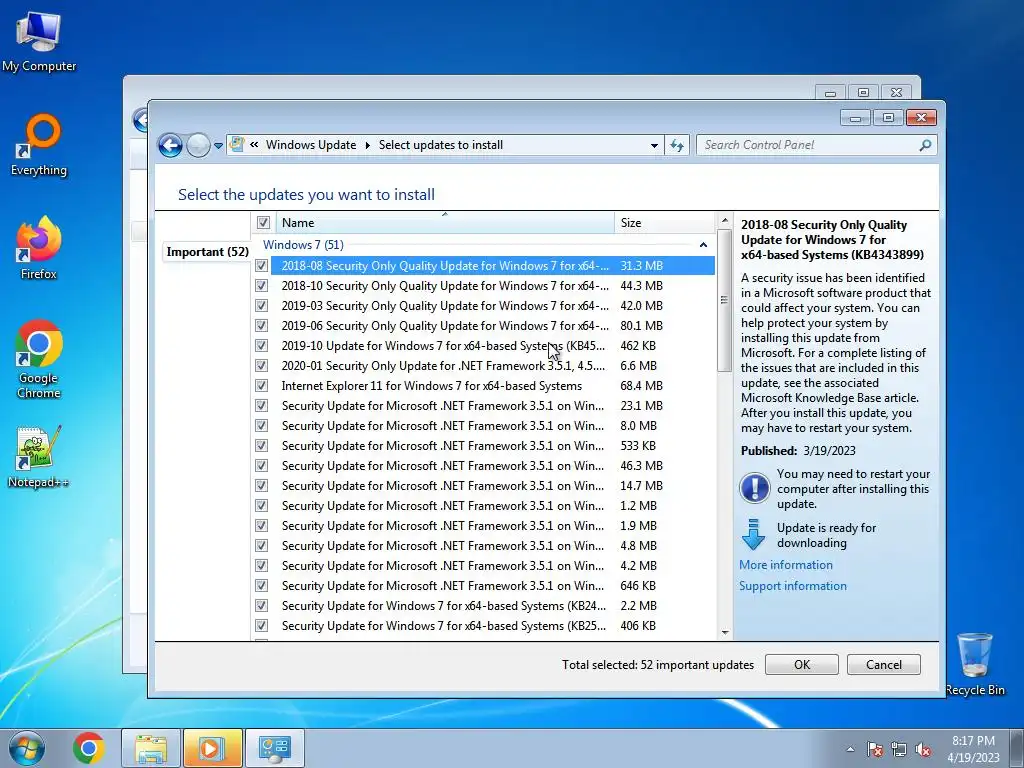This screenshot has height=768, width=1024.
Task: Open Support information link
Action: pos(793,586)
